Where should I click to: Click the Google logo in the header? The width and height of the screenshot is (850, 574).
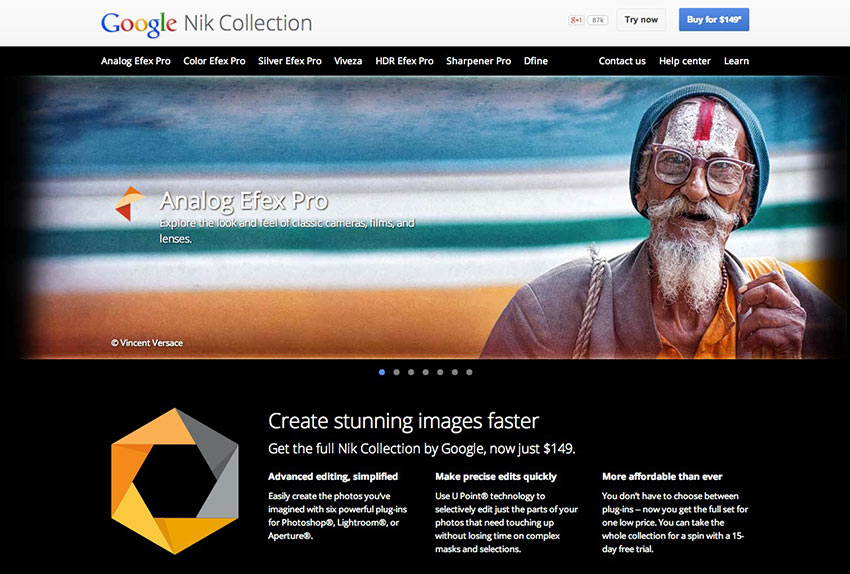coord(139,24)
